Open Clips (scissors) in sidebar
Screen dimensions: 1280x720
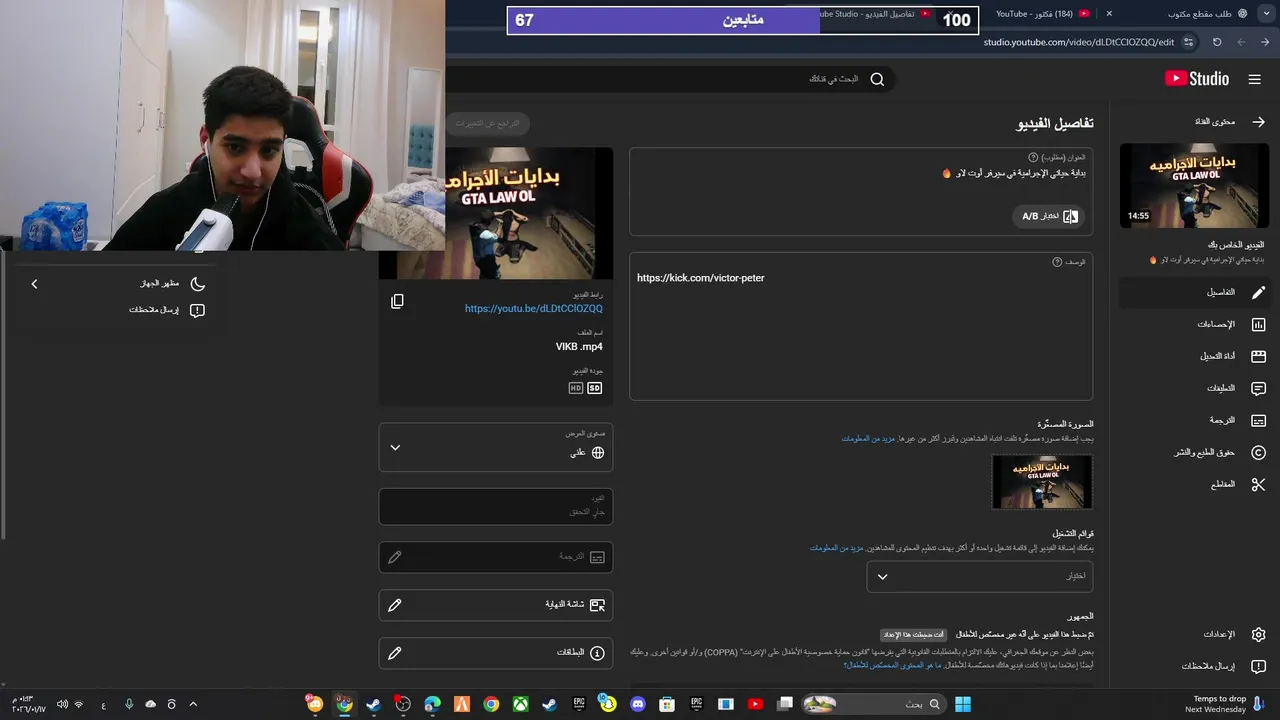tap(1193, 484)
